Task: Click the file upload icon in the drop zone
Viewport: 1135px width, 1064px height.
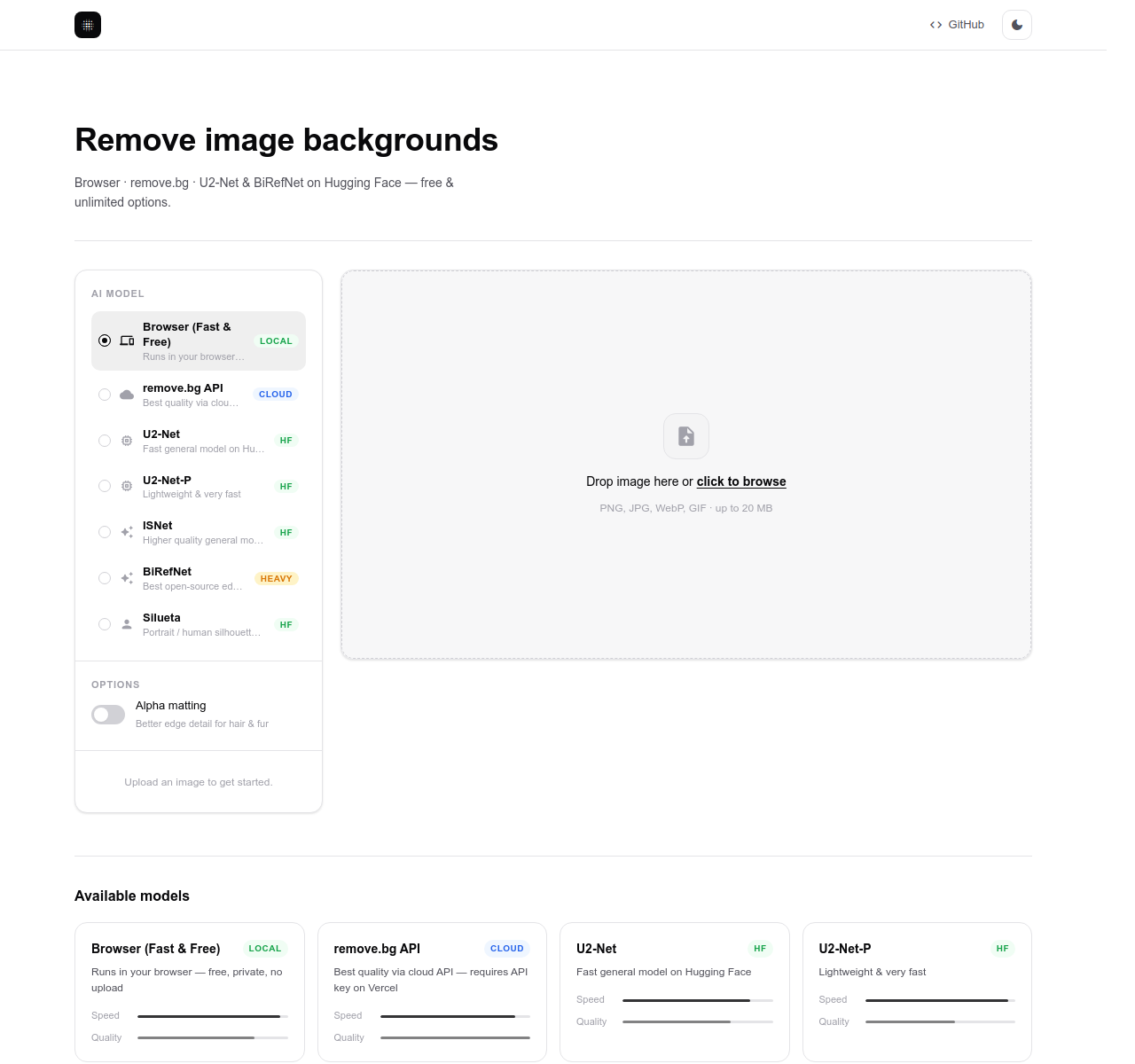Action: pos(686,436)
